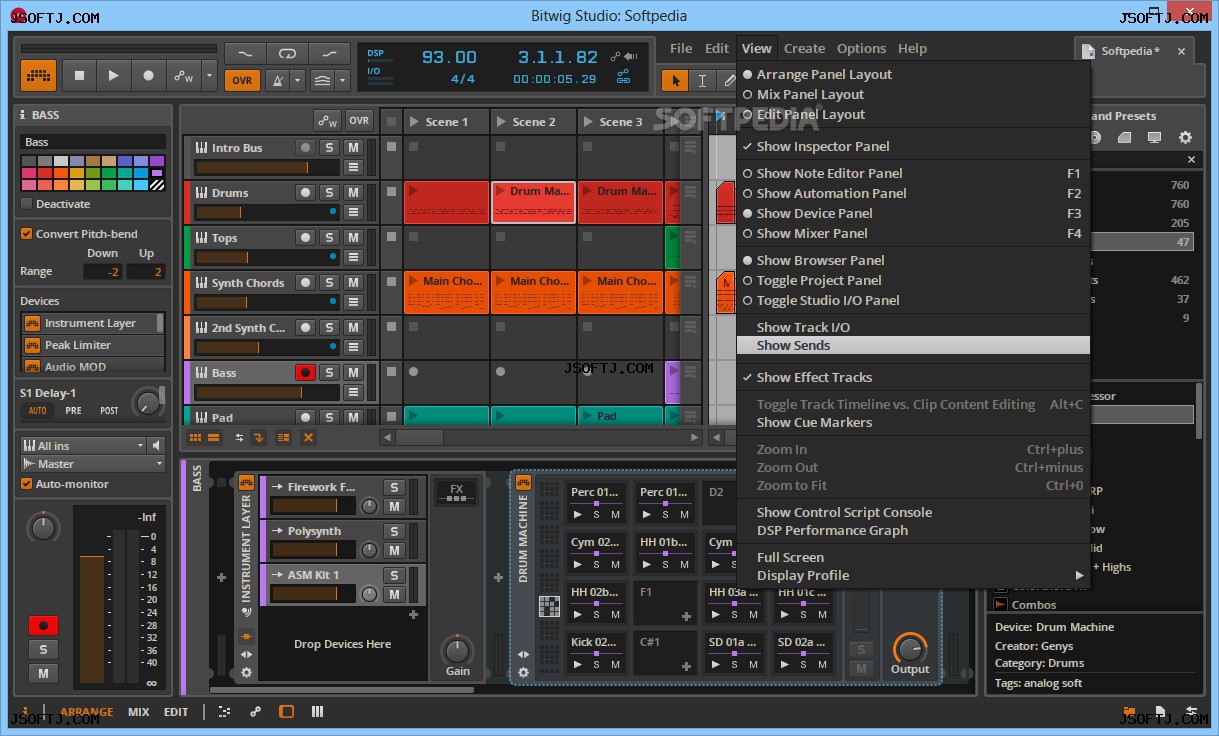
Task: Click the tempo value 93.00
Action: tap(449, 57)
